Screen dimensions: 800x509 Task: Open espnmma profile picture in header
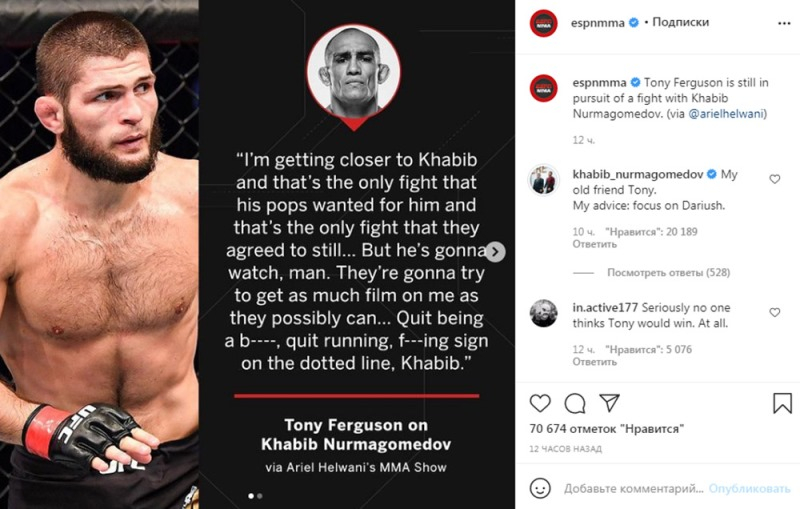coord(543,22)
